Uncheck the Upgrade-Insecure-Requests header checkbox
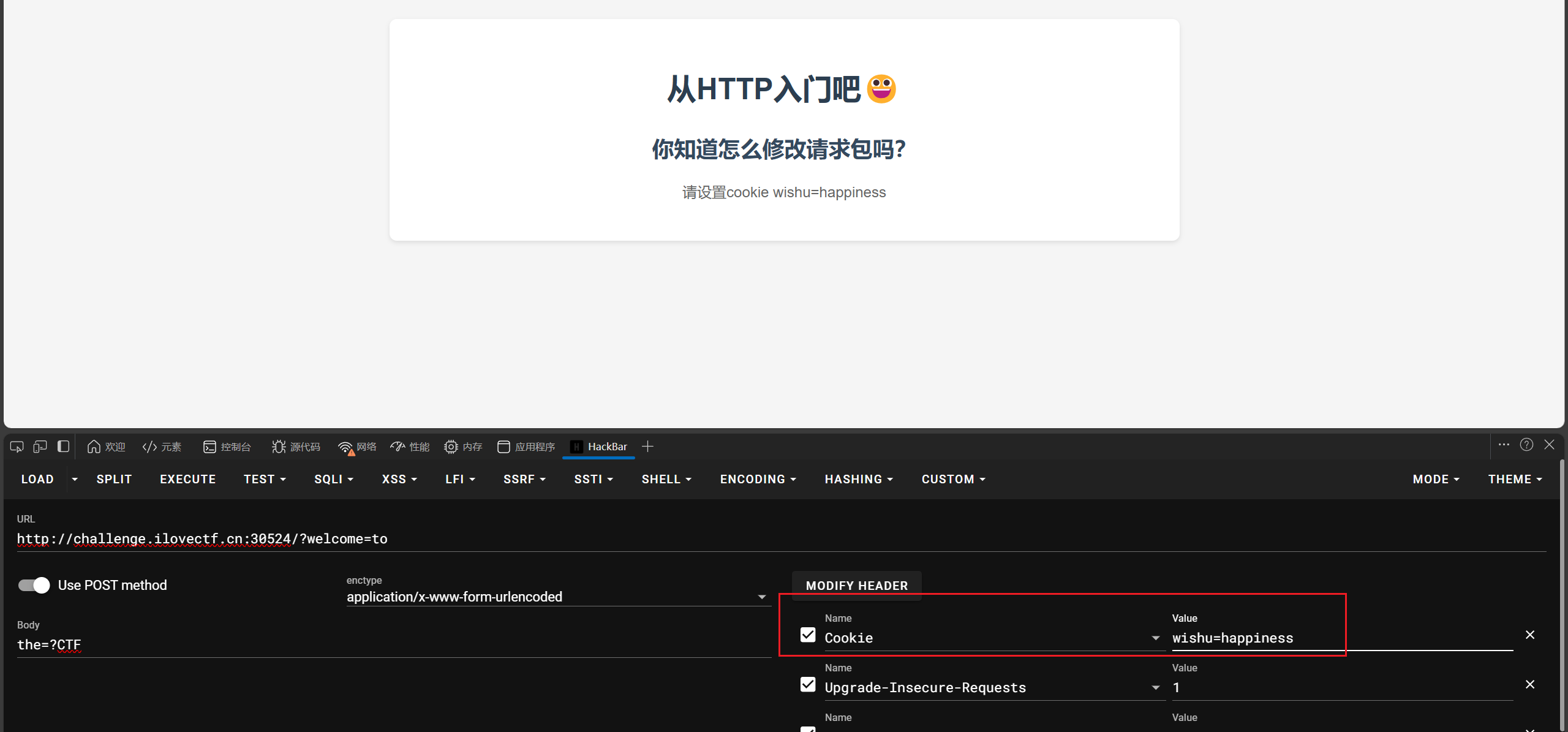The width and height of the screenshot is (1568, 732). (x=808, y=684)
